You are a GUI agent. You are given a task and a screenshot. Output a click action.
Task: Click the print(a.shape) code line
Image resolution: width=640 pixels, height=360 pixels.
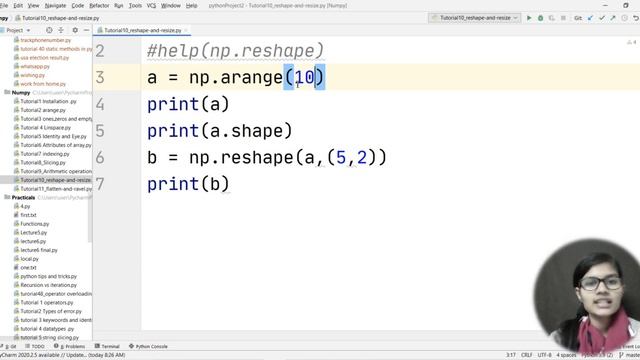click(220, 131)
